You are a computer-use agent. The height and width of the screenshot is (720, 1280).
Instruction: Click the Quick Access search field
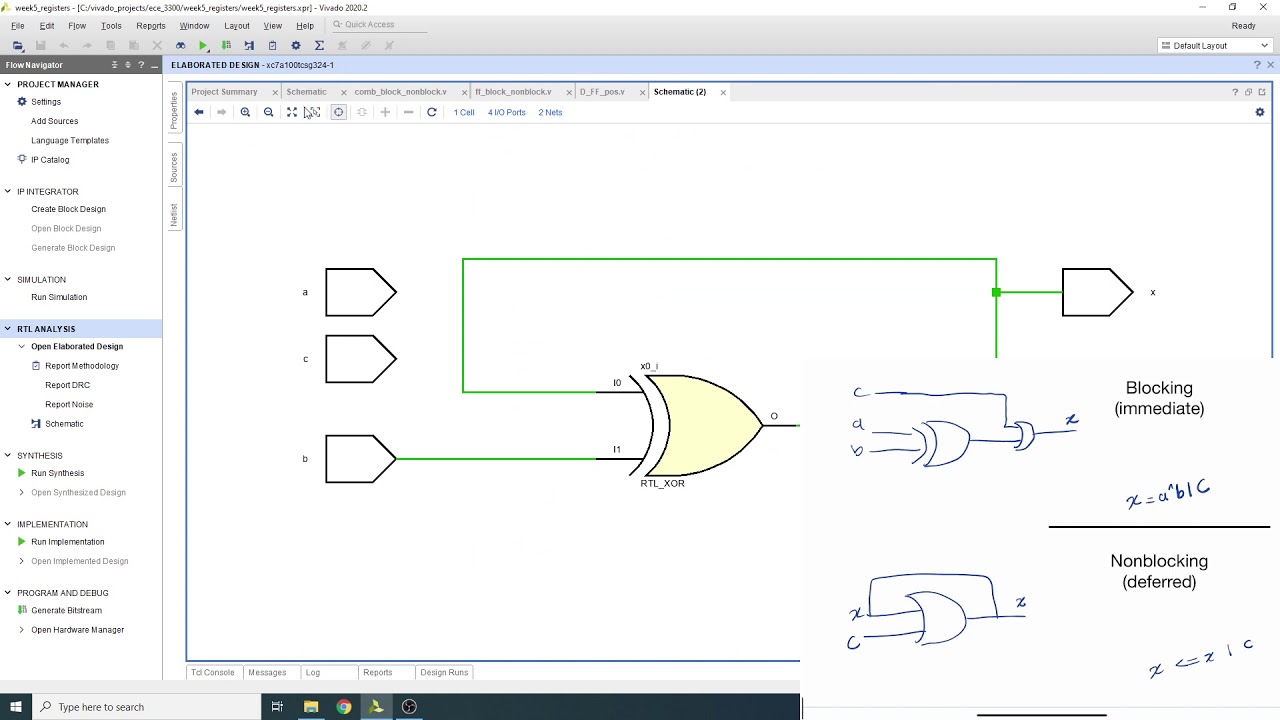(x=378, y=25)
